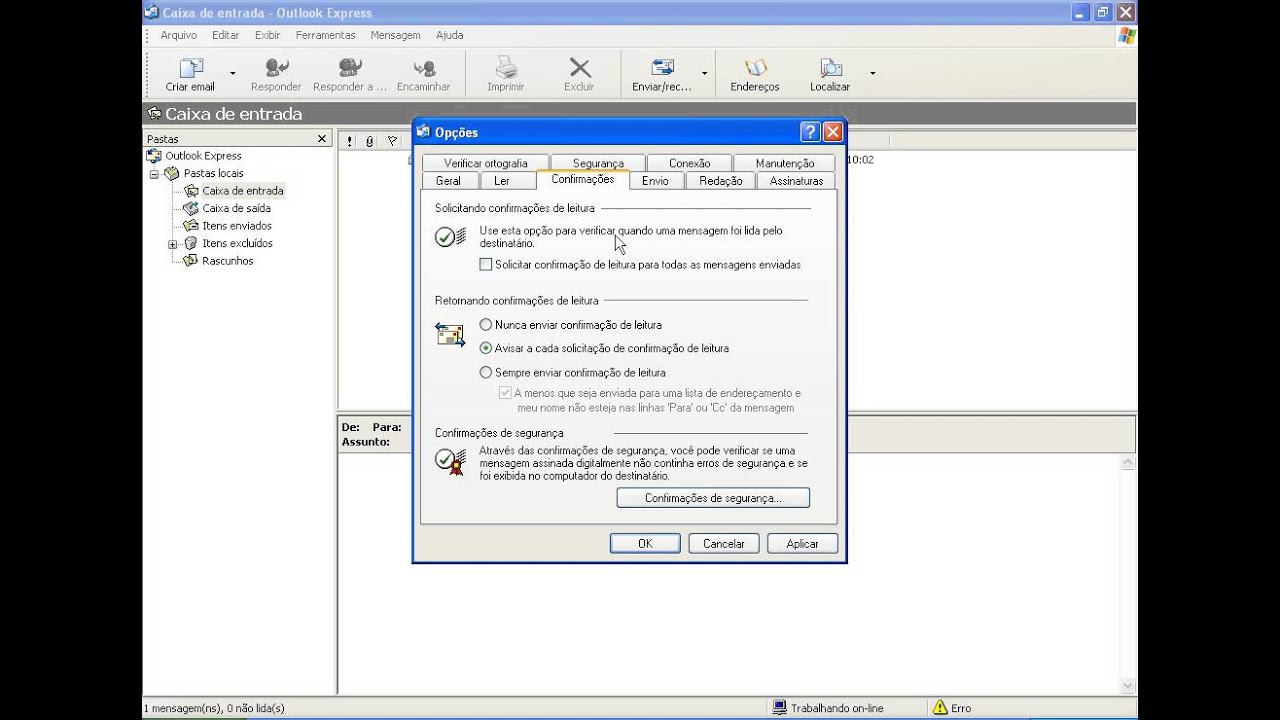Screen dimensions: 1280x720
Task: Switch to the Segurança tab
Action: [x=598, y=163]
